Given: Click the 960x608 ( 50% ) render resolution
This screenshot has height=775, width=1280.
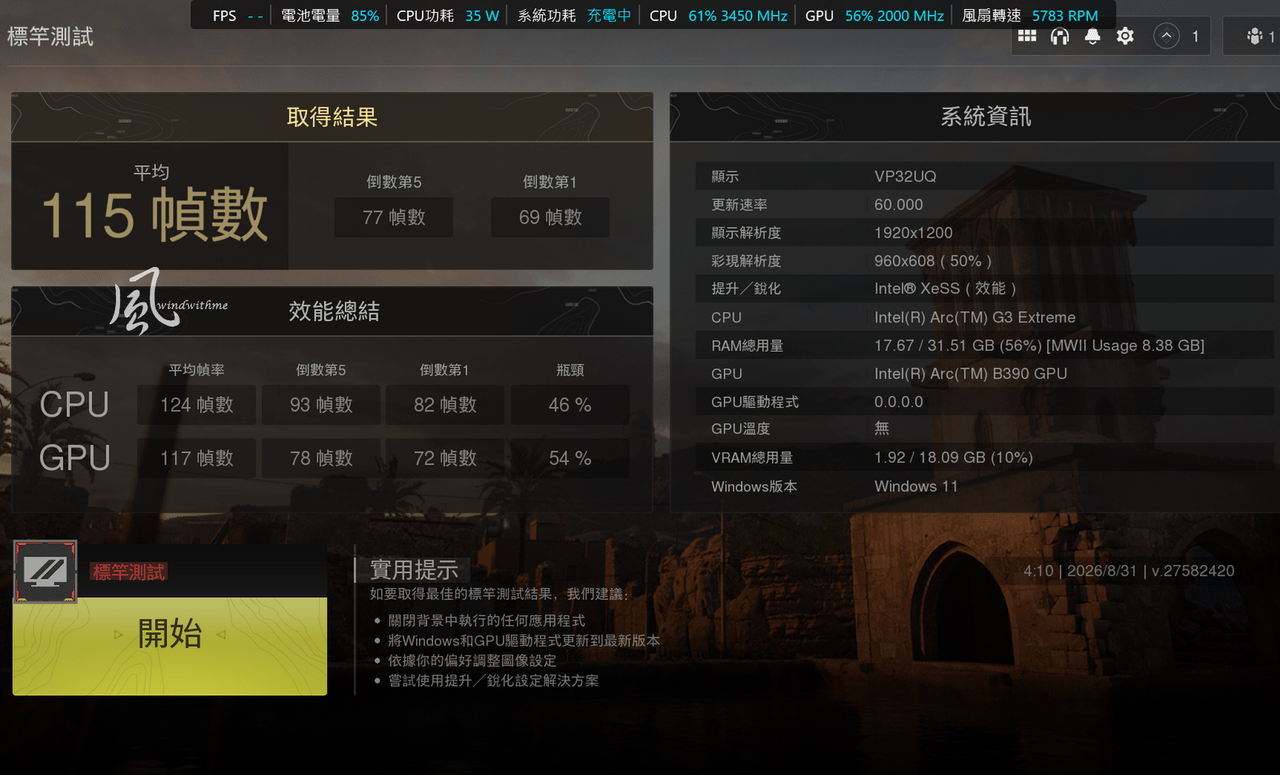Looking at the screenshot, I should click(933, 260).
